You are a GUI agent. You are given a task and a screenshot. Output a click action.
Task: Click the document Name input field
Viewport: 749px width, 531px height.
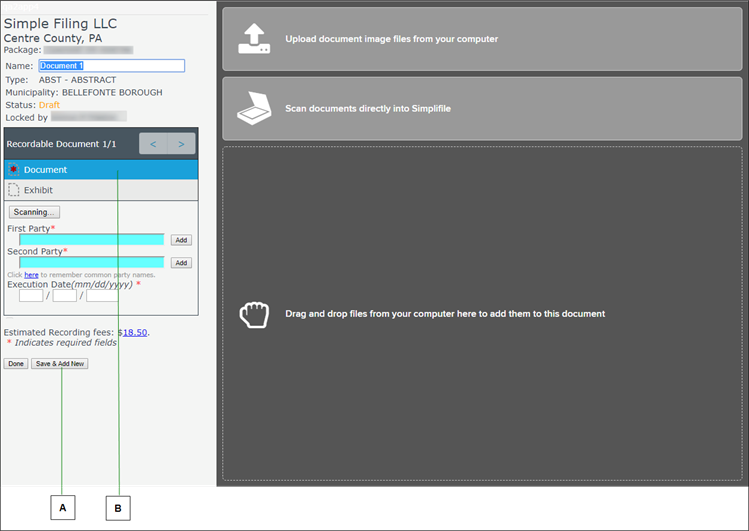coord(111,65)
